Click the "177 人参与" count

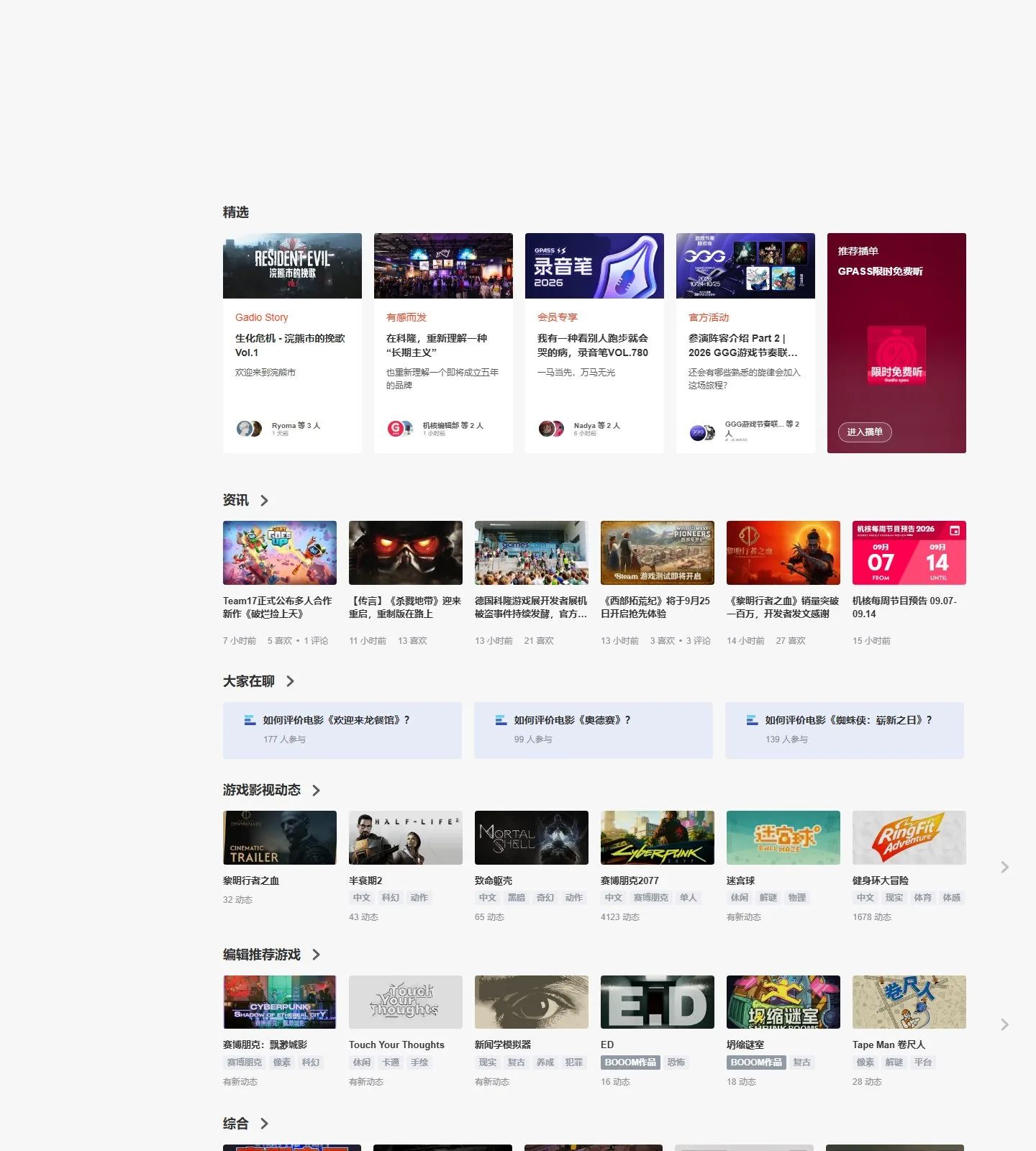[285, 740]
